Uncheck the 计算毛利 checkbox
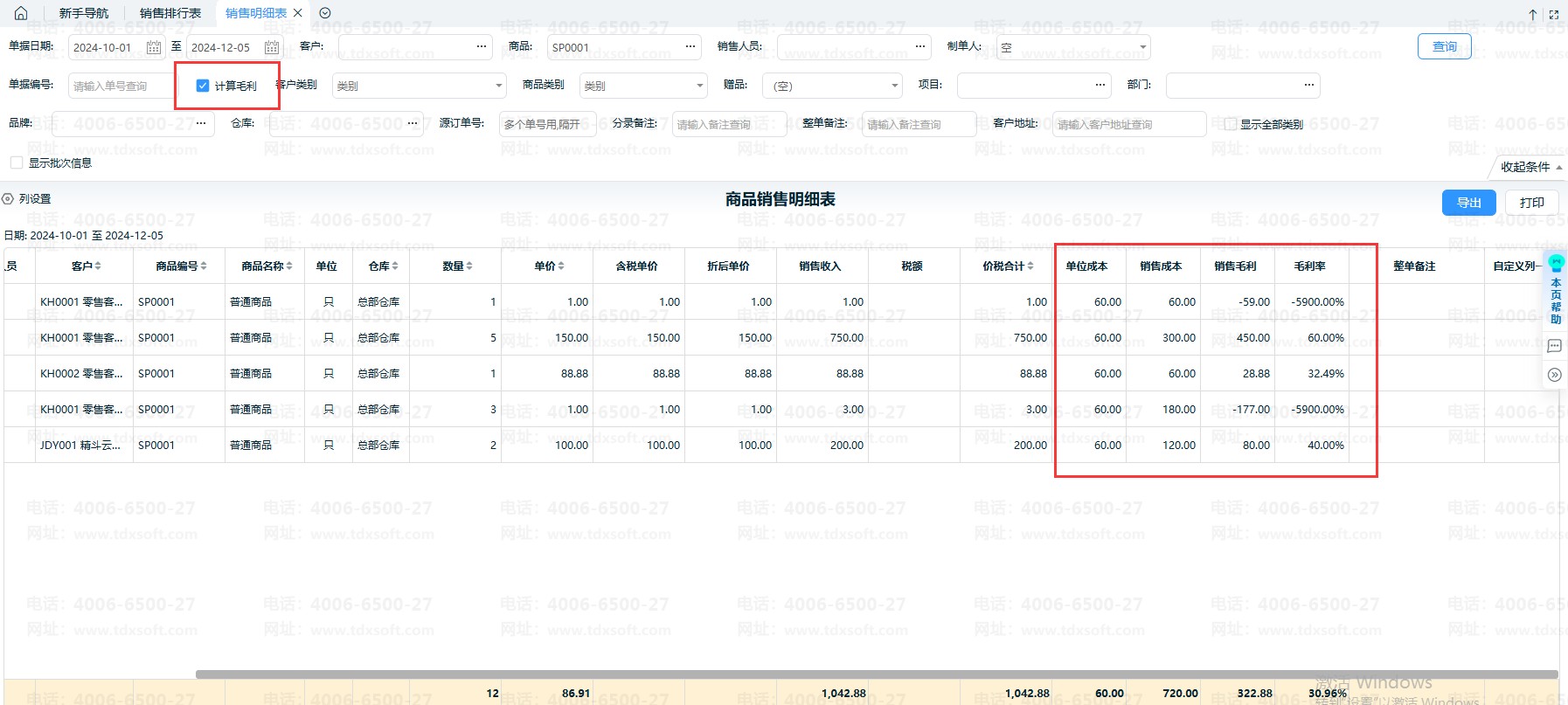The width and height of the screenshot is (1568, 705). point(203,86)
